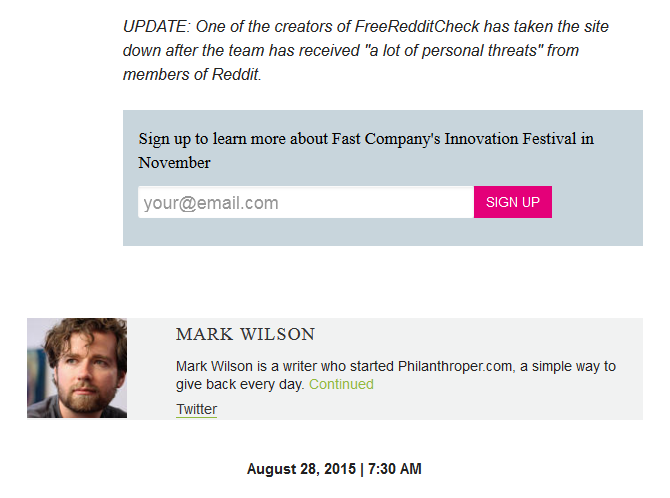Click "members of Reddit" in the update
Viewport: 670px width, 498px height.
click(x=191, y=75)
